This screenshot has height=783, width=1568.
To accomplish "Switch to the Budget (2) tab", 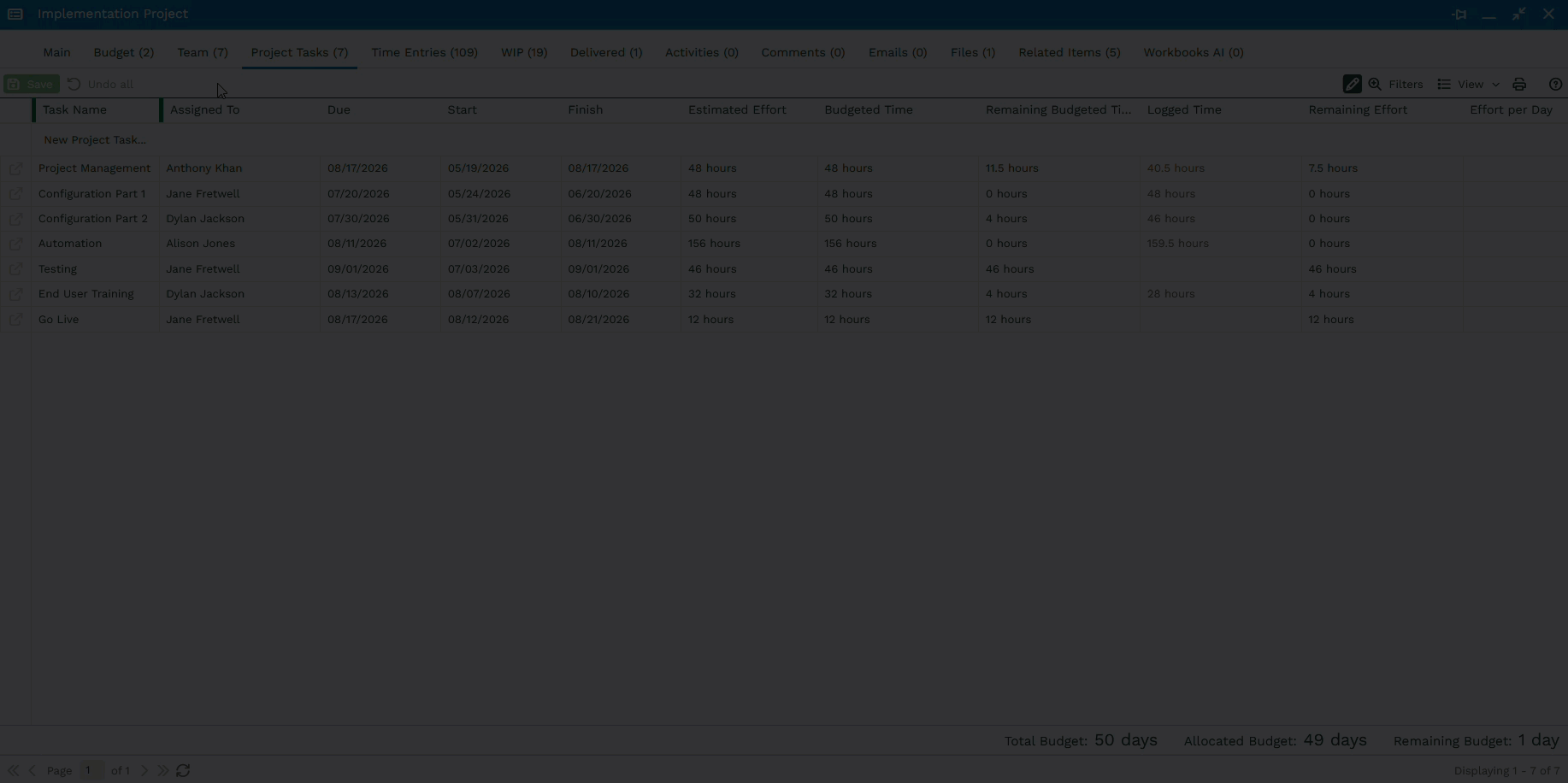I will (x=124, y=52).
